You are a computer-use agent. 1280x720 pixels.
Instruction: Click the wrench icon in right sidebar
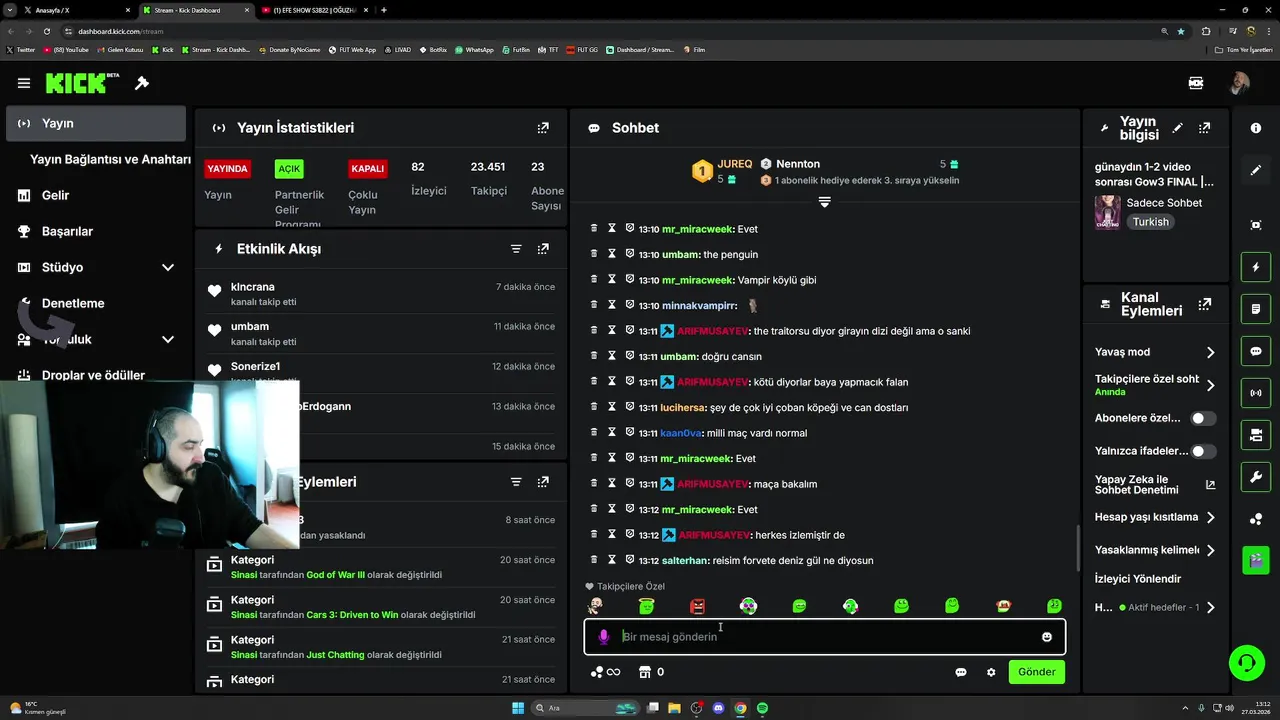coord(1256,477)
